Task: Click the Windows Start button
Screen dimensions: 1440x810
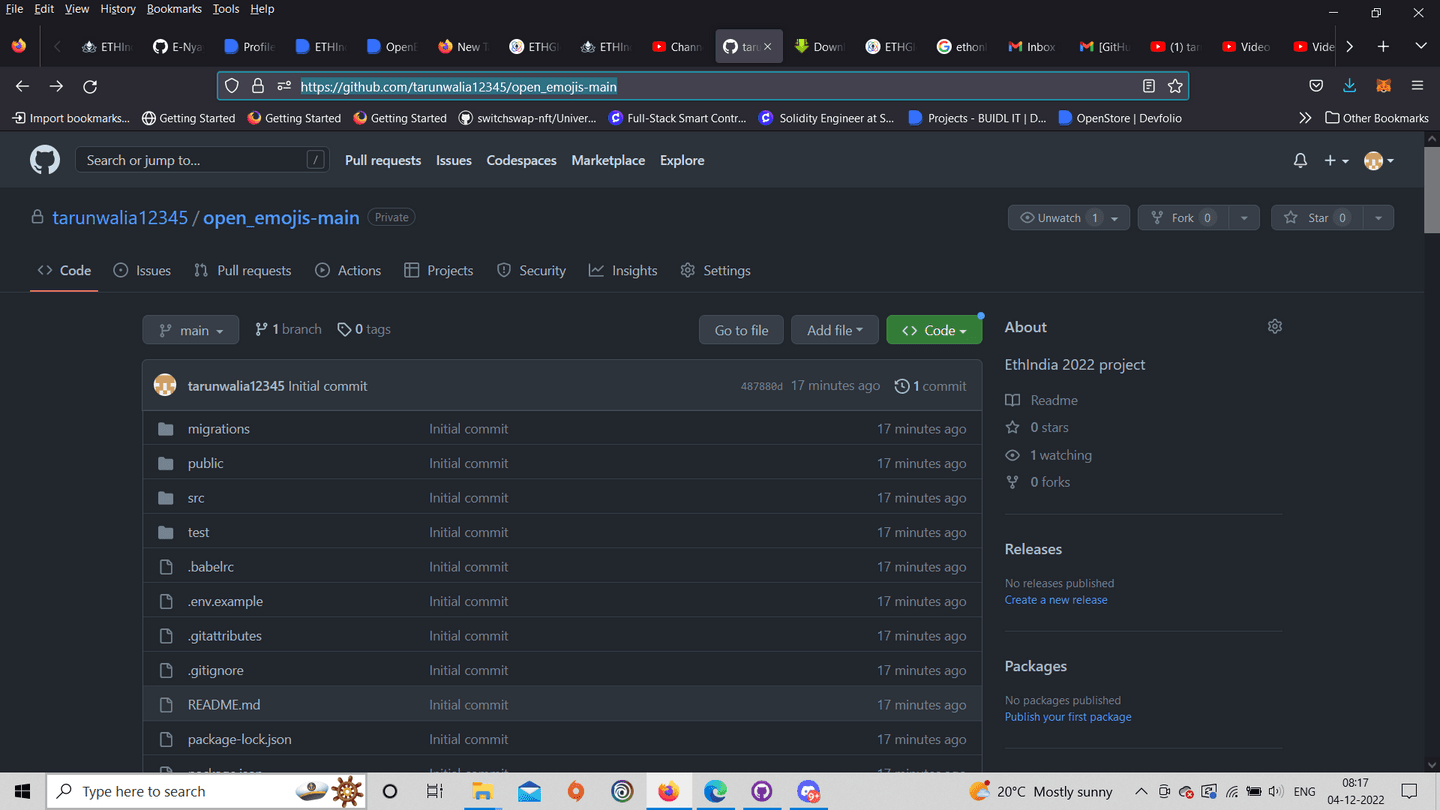Action: point(22,791)
